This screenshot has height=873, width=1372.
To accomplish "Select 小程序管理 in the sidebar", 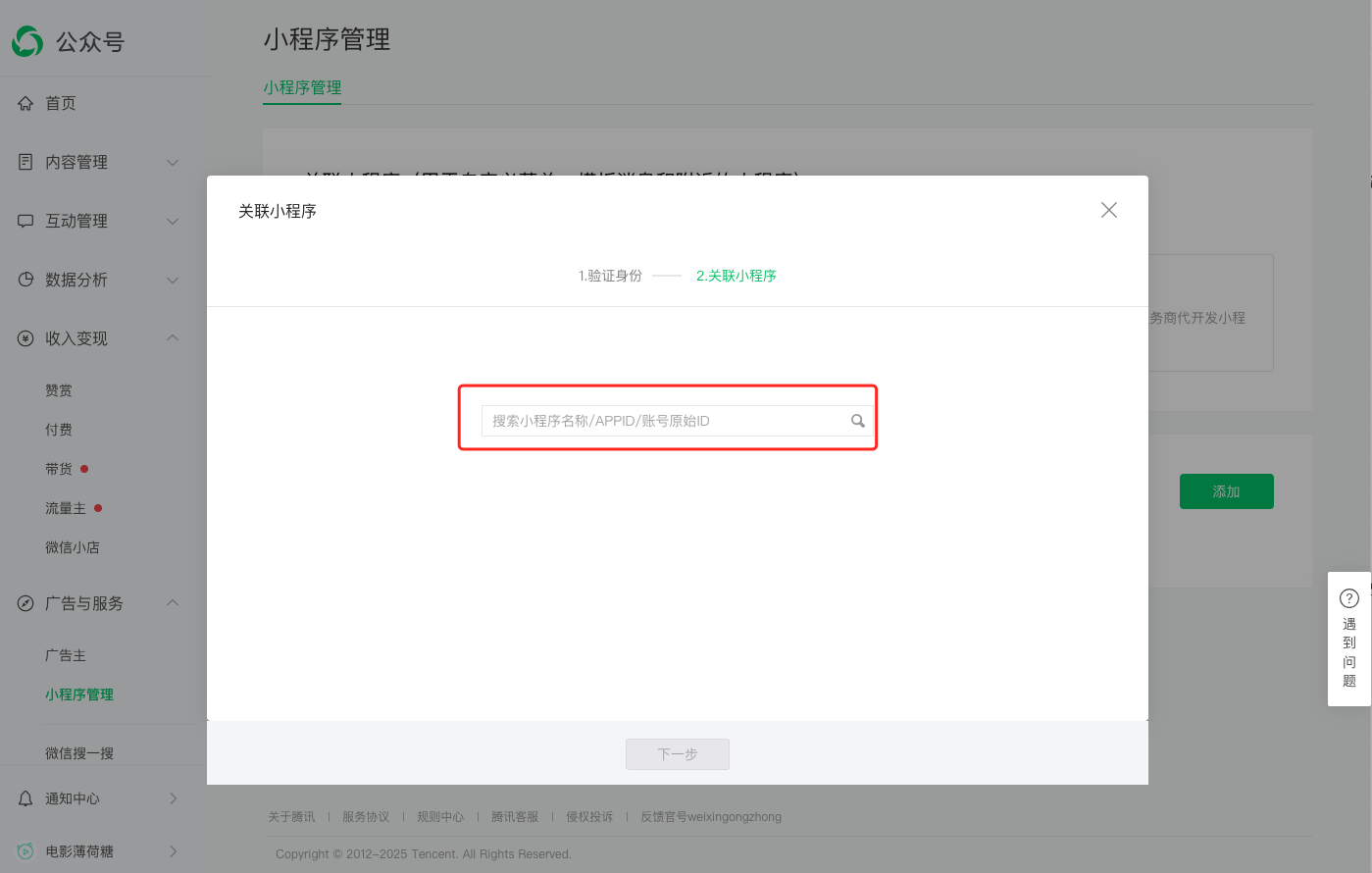I will pyautogui.click(x=79, y=694).
